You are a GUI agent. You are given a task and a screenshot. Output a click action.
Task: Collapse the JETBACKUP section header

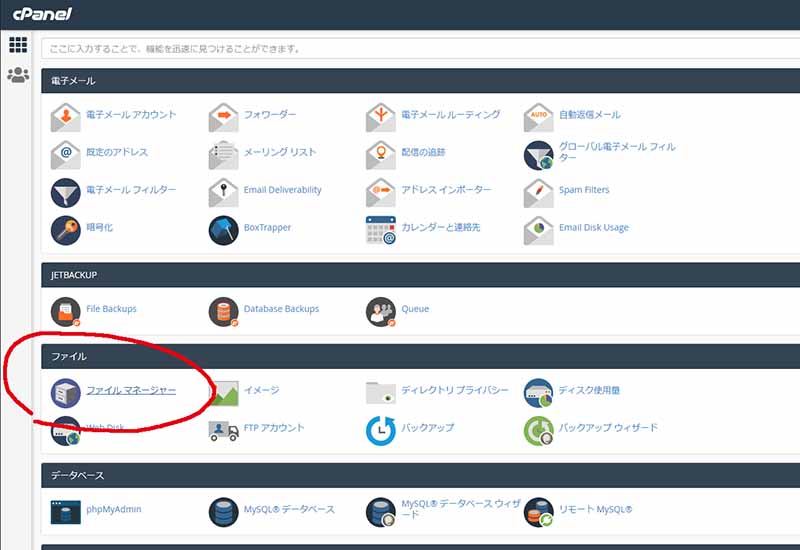tap(420, 273)
